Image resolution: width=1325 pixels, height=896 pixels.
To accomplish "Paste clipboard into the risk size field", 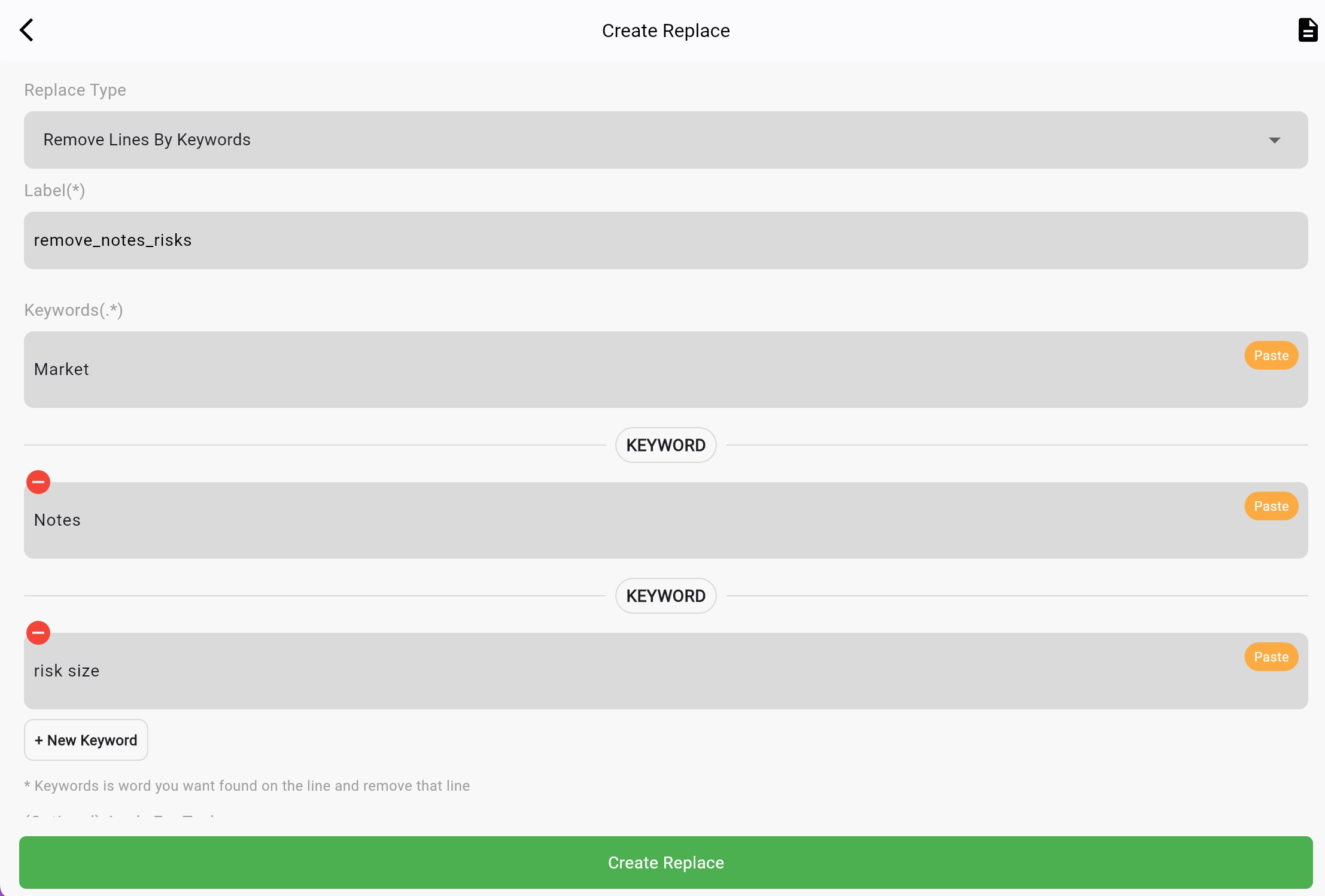I will tap(1271, 657).
